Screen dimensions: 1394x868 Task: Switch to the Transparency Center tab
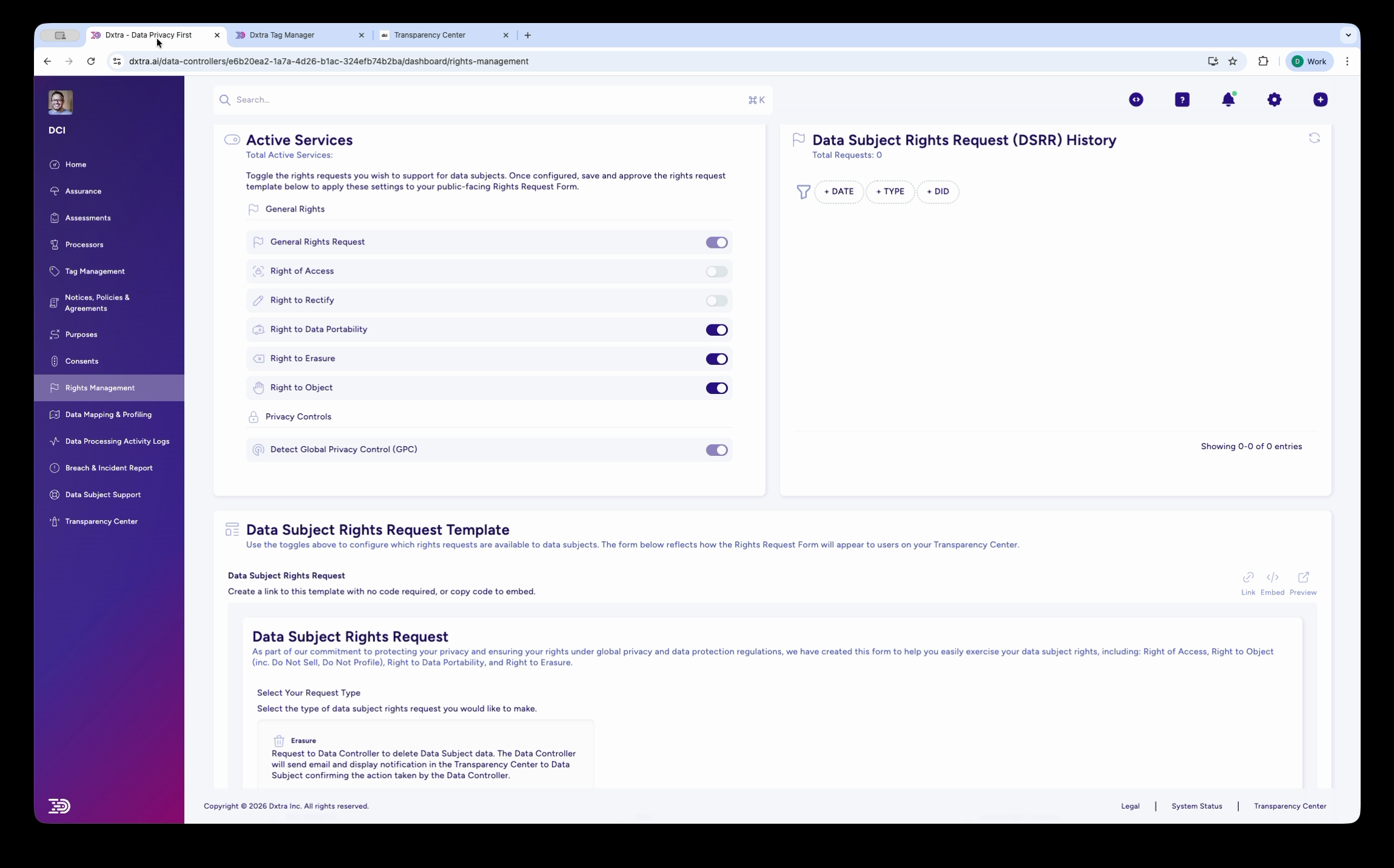coord(430,35)
